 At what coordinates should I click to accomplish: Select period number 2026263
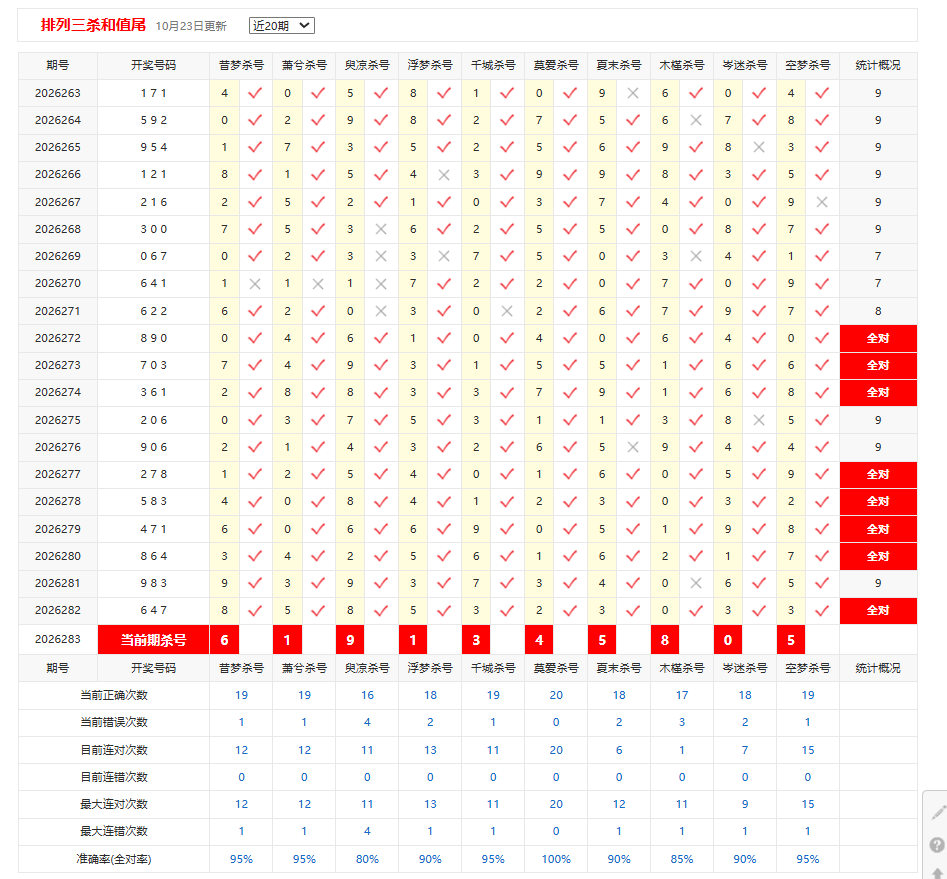(x=57, y=93)
